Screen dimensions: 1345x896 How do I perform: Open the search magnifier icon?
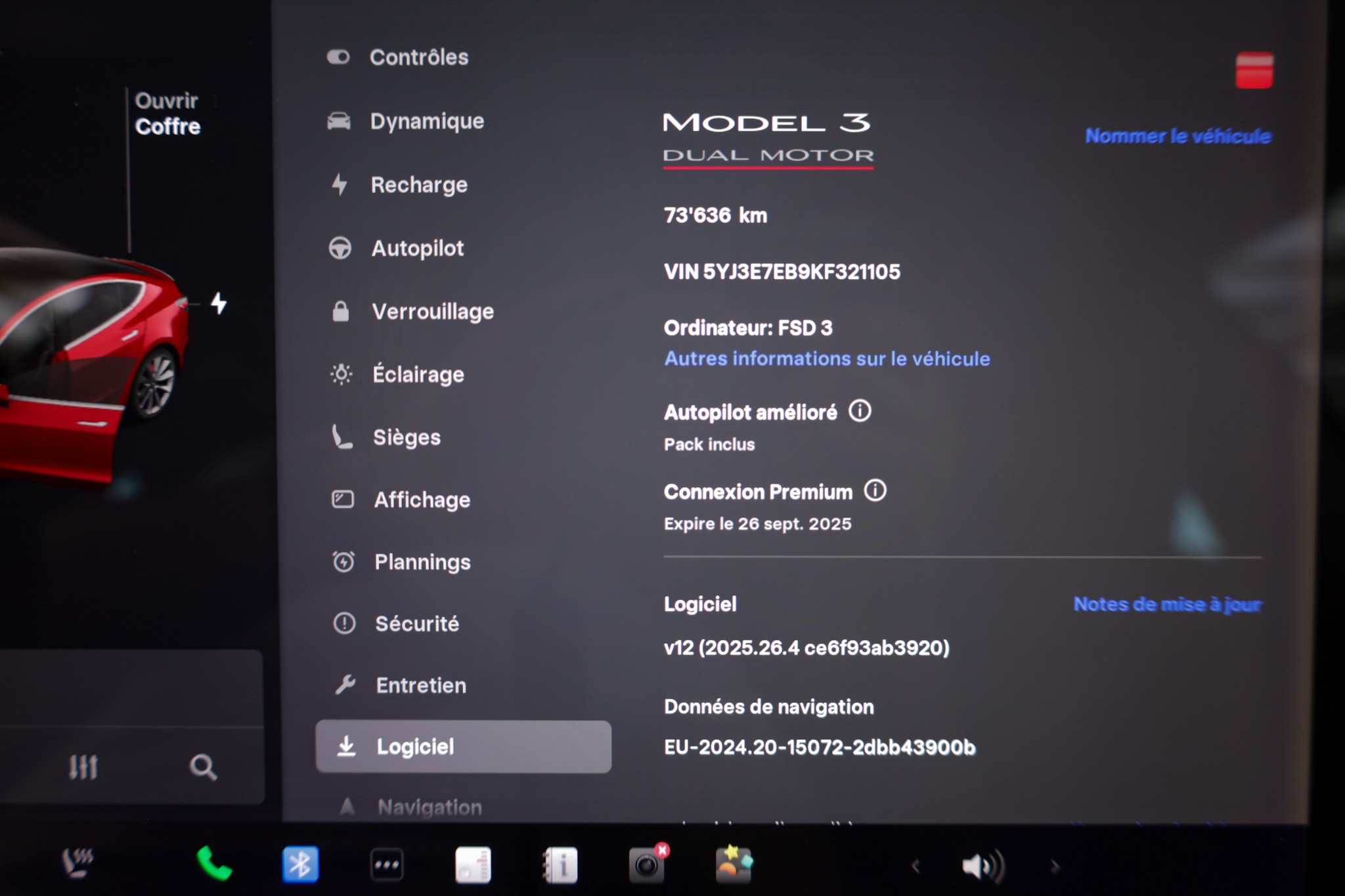203,767
